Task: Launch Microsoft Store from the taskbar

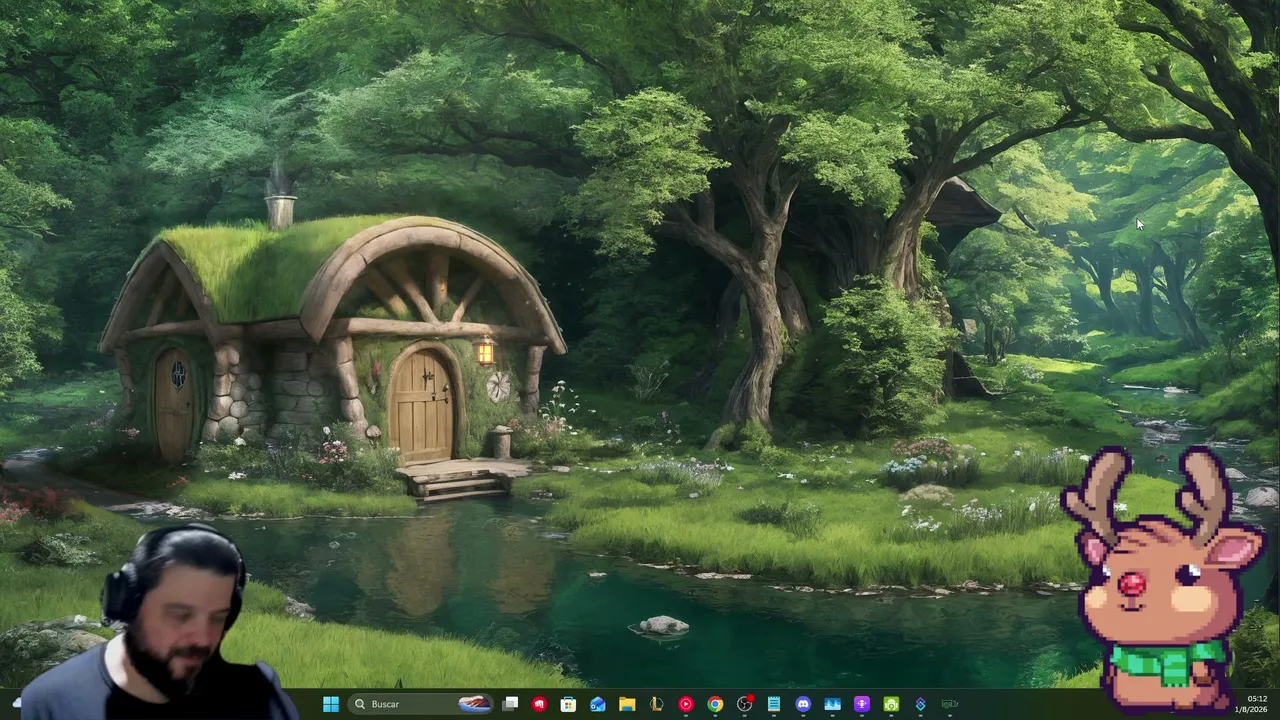Action: click(x=568, y=704)
